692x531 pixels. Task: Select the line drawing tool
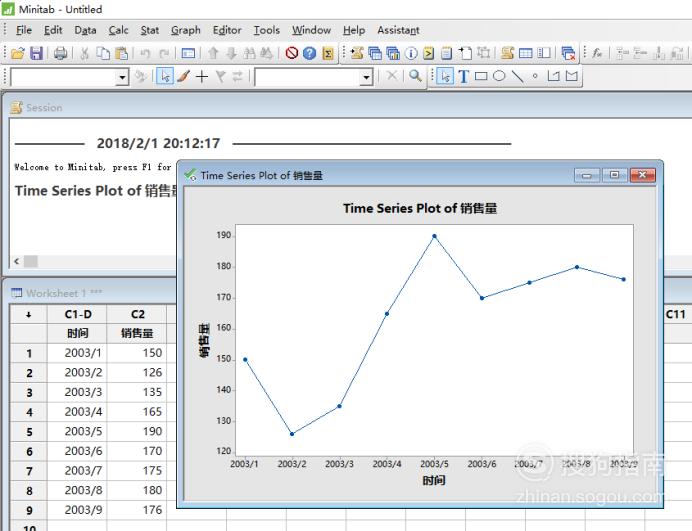[517, 76]
